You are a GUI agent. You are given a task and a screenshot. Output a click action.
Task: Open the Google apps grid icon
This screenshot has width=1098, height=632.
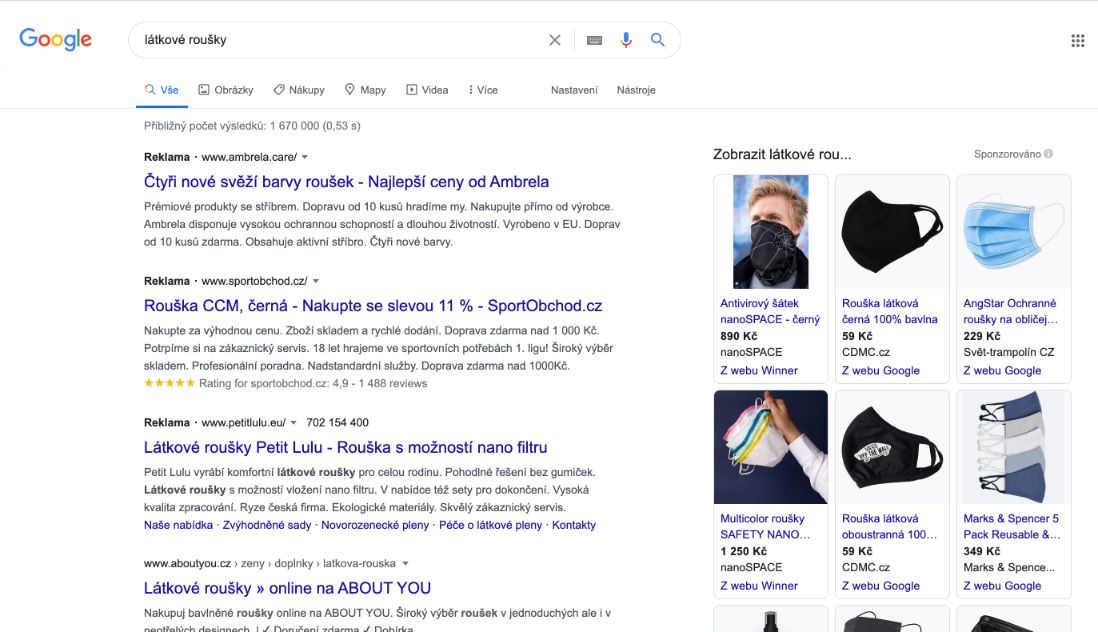click(1078, 41)
